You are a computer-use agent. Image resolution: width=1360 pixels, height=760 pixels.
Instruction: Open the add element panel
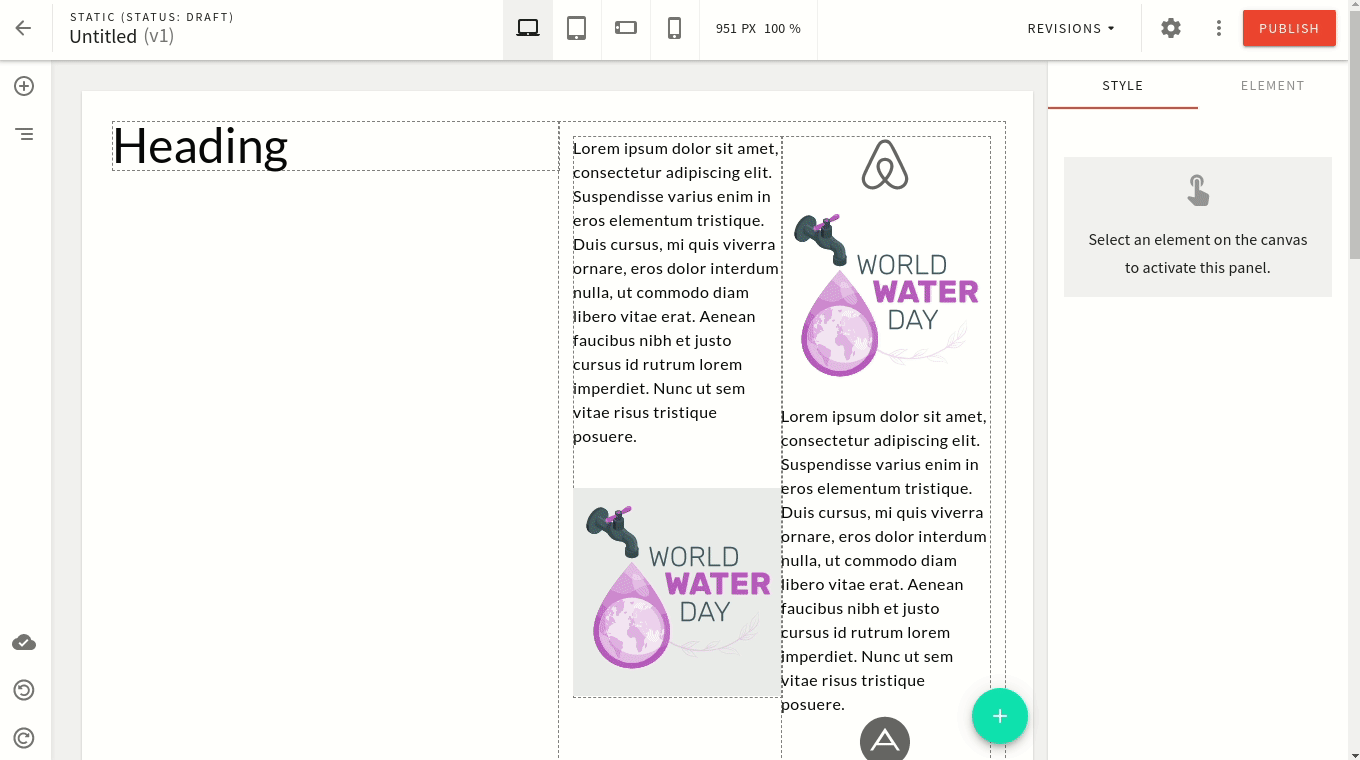[x=24, y=86]
